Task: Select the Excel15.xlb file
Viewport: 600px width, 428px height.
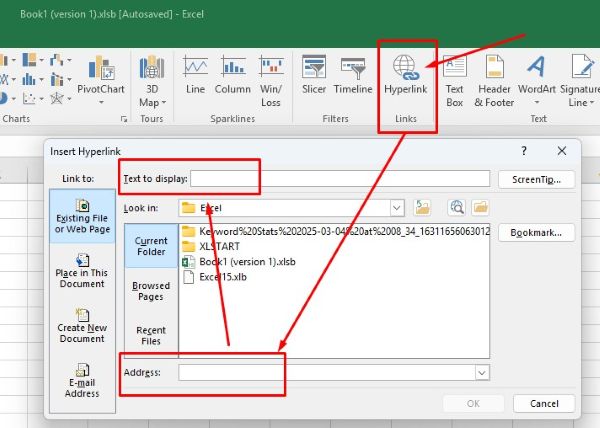Action: [214, 277]
